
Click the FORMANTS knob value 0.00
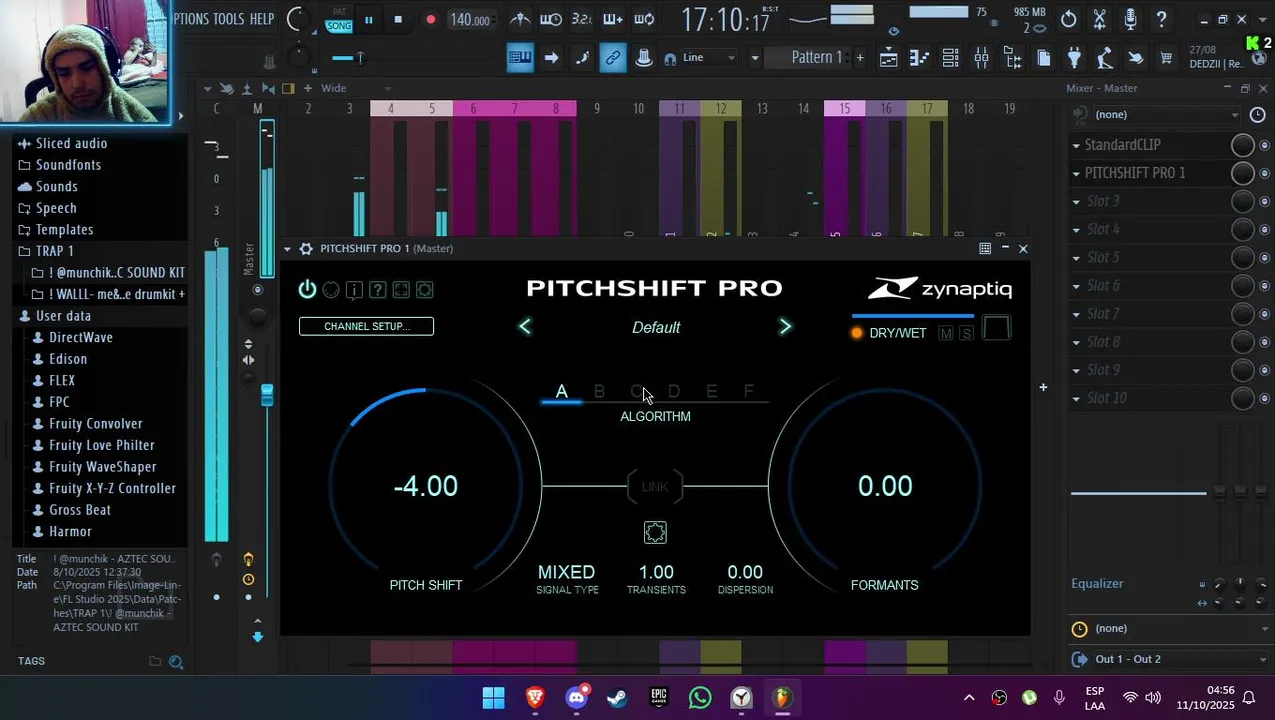[885, 487]
